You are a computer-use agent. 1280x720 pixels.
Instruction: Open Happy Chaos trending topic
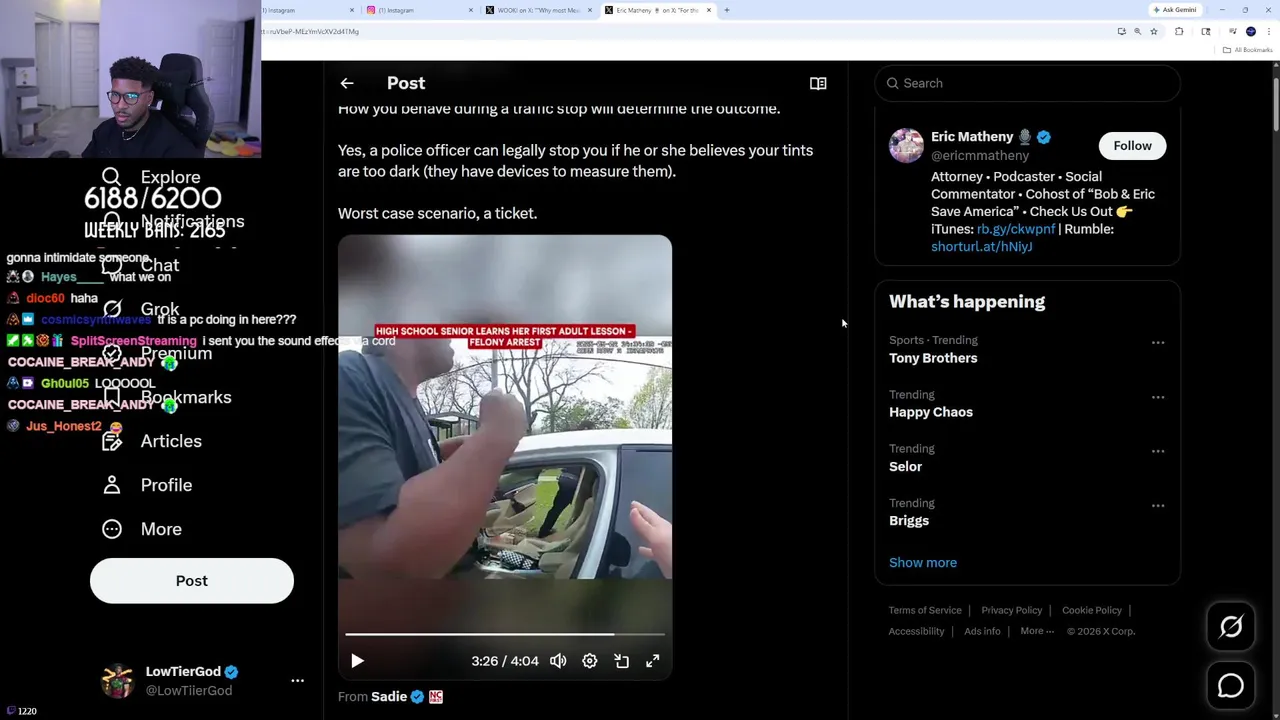click(x=931, y=412)
